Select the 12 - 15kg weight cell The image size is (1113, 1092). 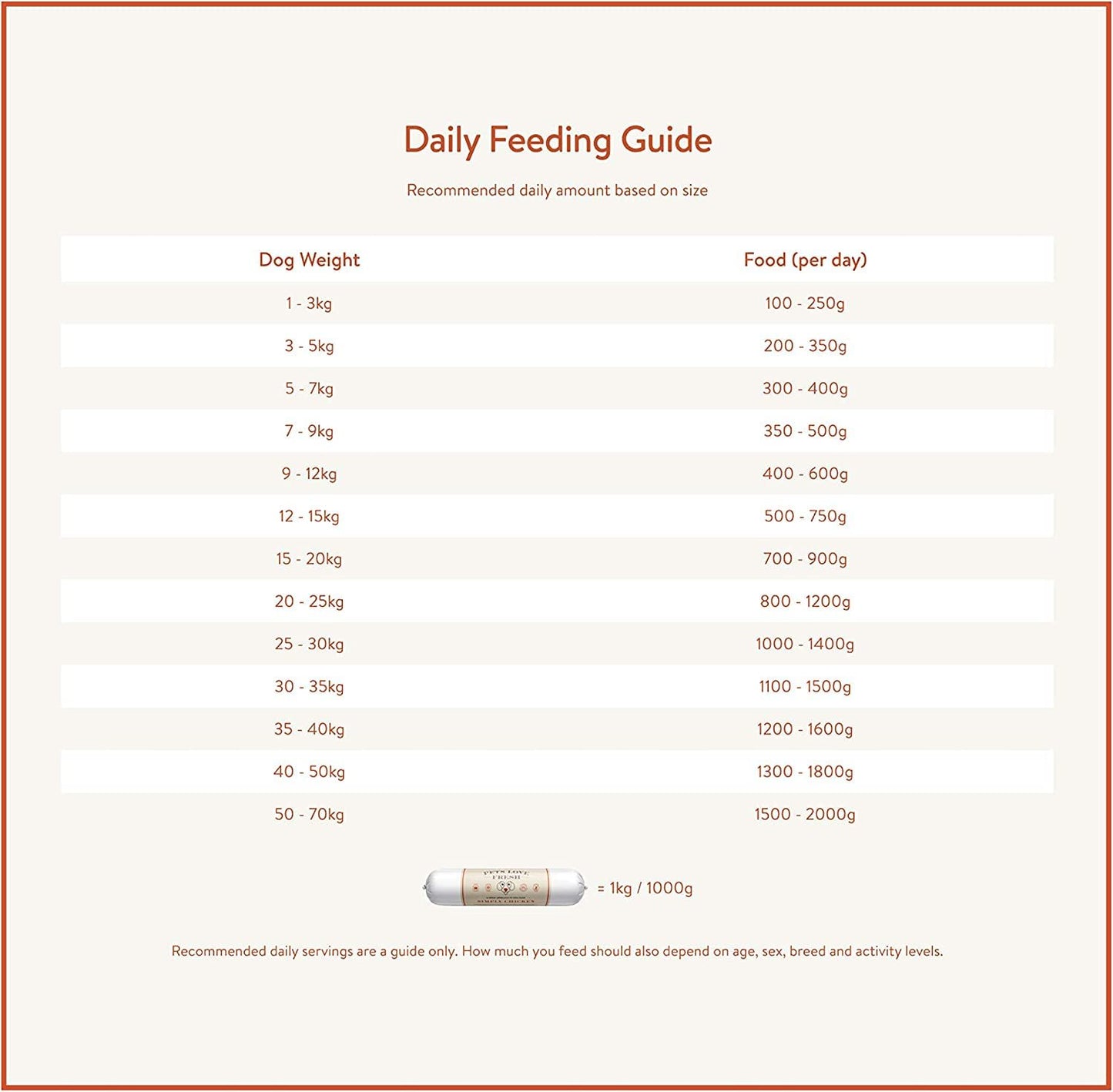[x=309, y=516]
